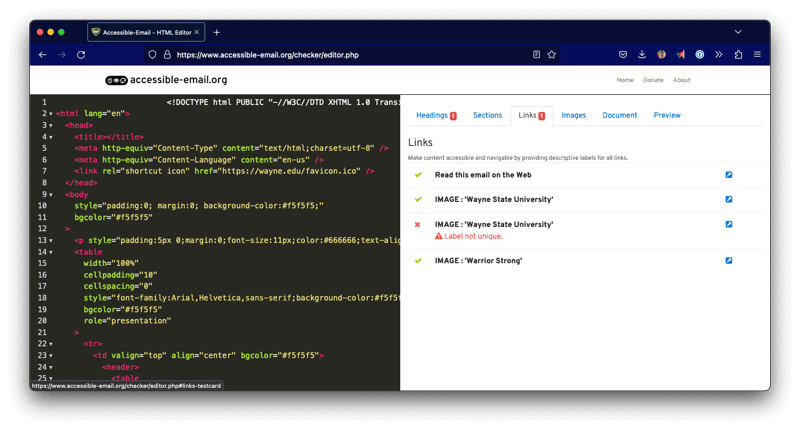This screenshot has height=430, width=800.
Task: Click the accessible-email.org logo
Action: 166,80
